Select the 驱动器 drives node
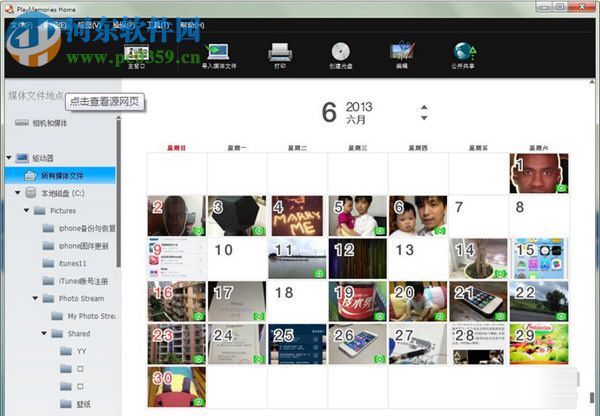The width and height of the screenshot is (600, 416). [x=34, y=158]
